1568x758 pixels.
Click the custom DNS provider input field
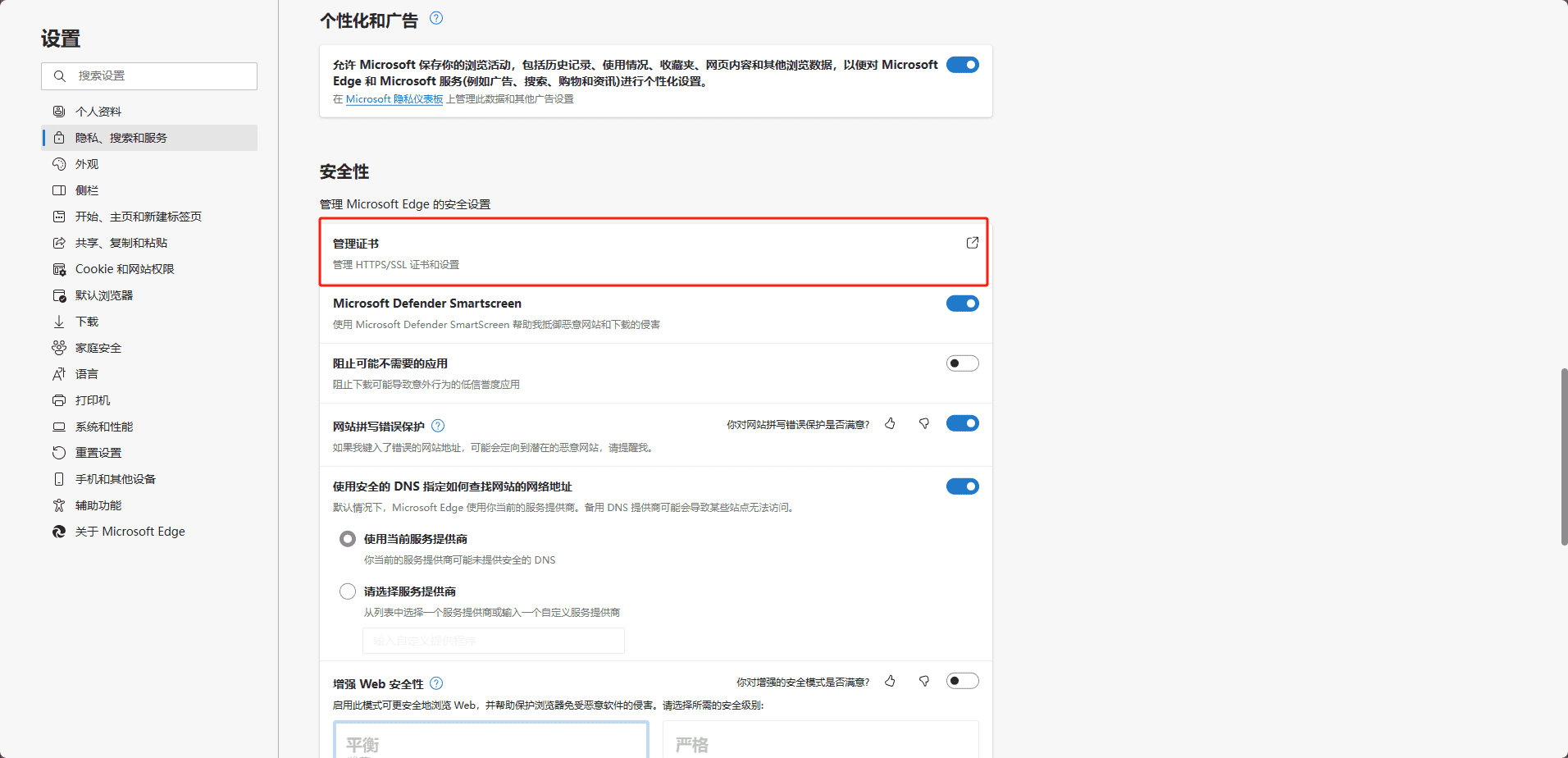(x=494, y=641)
